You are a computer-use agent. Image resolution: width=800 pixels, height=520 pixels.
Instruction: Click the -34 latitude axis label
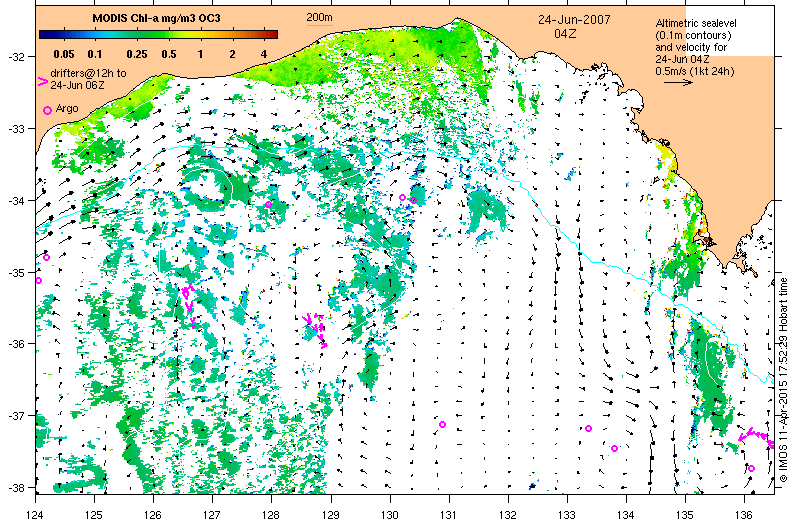pos(16,201)
